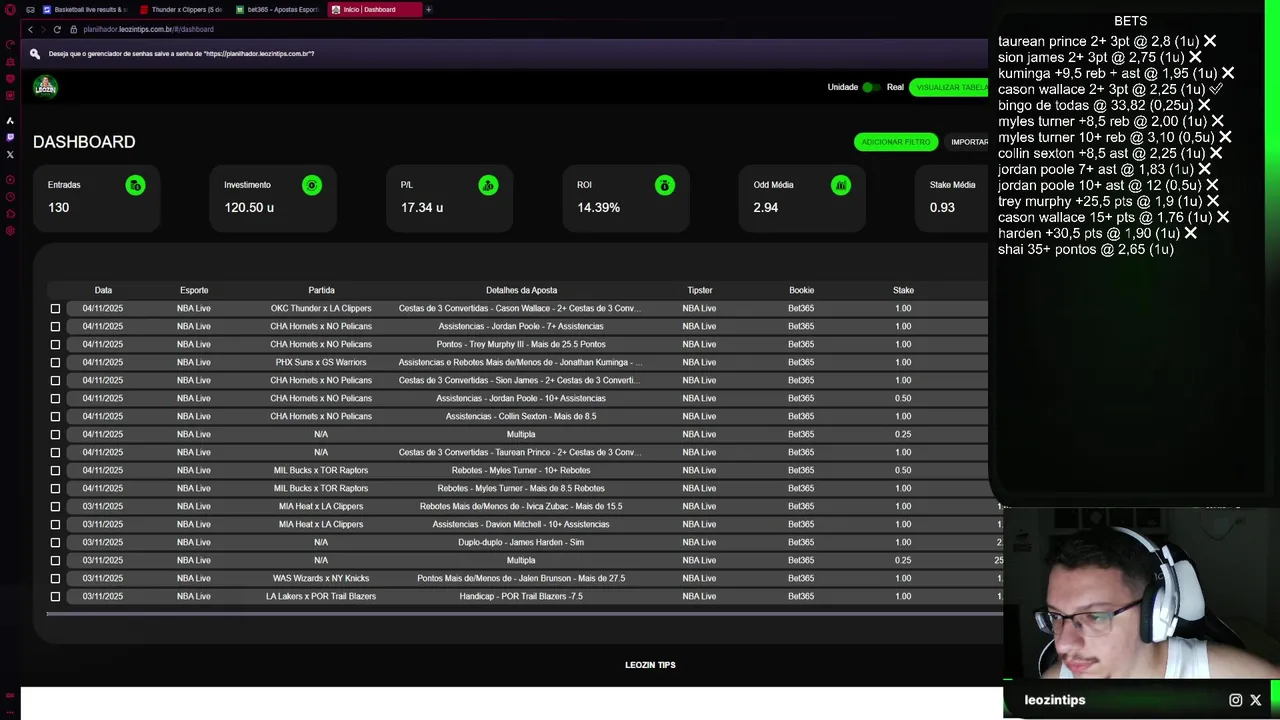Check the James Harden Duplo-duplo row
Screen dimensions: 1280x720
55,543
